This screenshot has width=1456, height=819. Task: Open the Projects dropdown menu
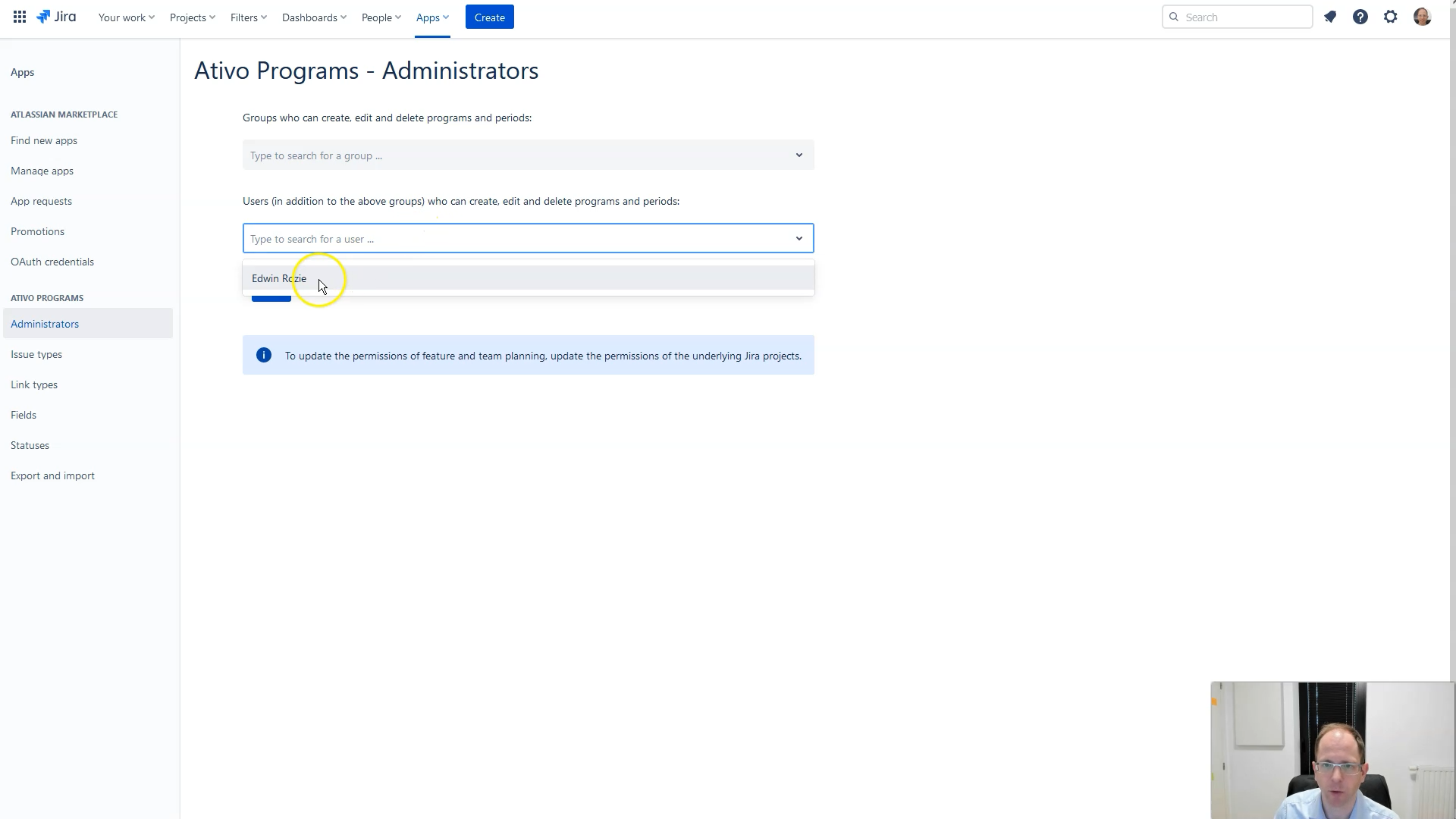[192, 17]
